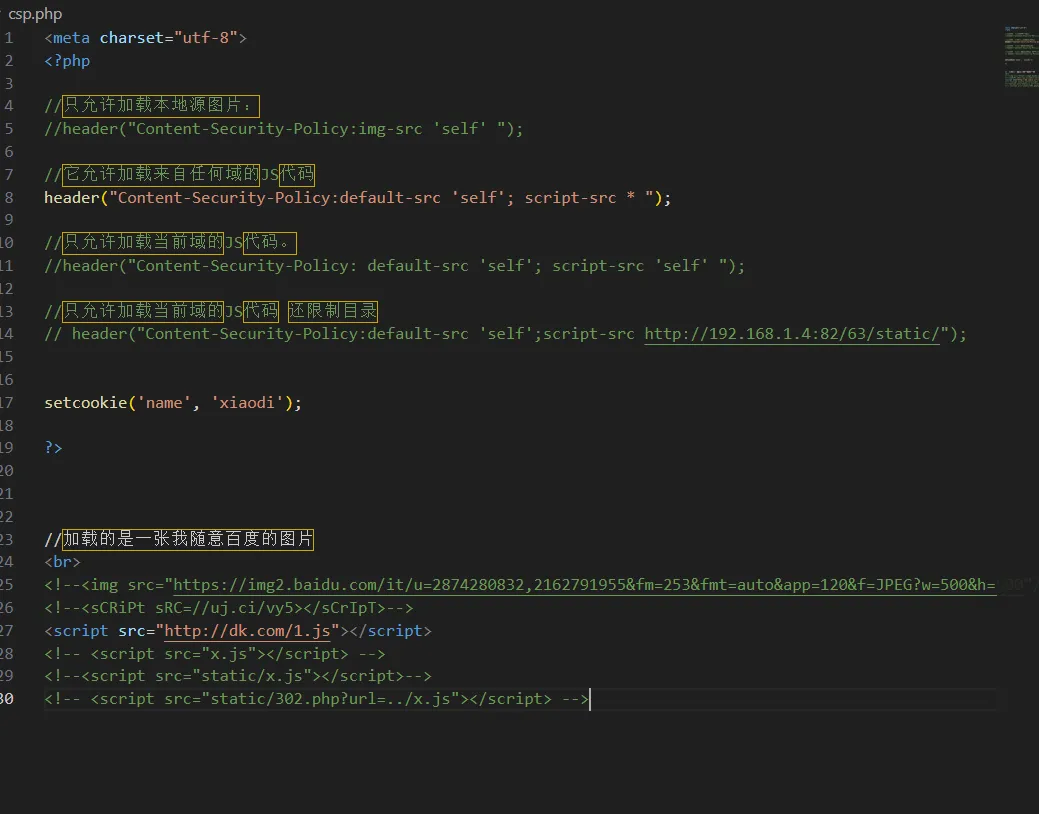Click on setcookie function name
This screenshot has width=1039, height=814.
click(85, 402)
